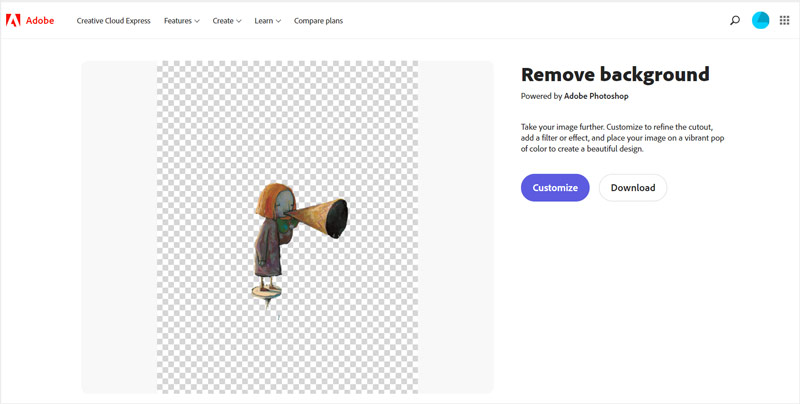This screenshot has height=404, width=800.
Task: Expand the chevron beside Features
Action: coord(197,21)
